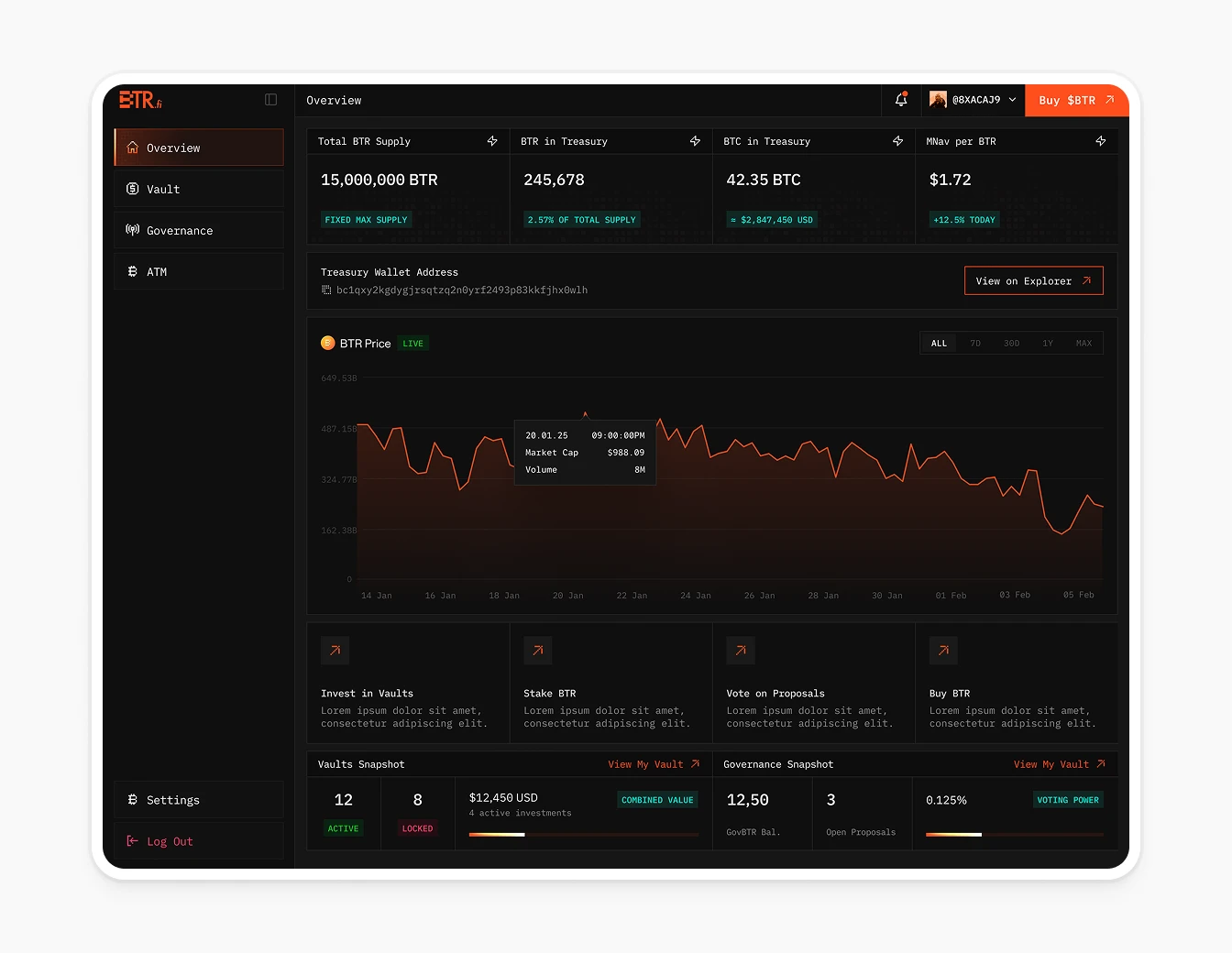Open ATM via its bitcoin icon
The image size is (1232, 953).
(x=132, y=271)
